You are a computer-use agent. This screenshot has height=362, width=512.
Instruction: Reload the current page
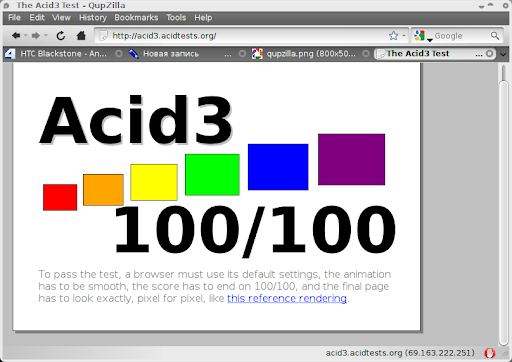tap(61, 36)
